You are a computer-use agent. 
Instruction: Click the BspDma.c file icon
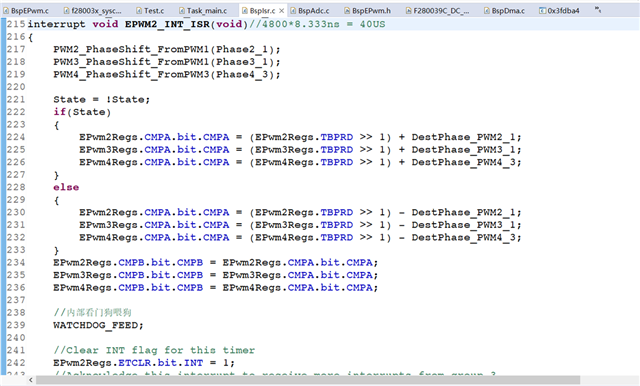[x=487, y=11]
